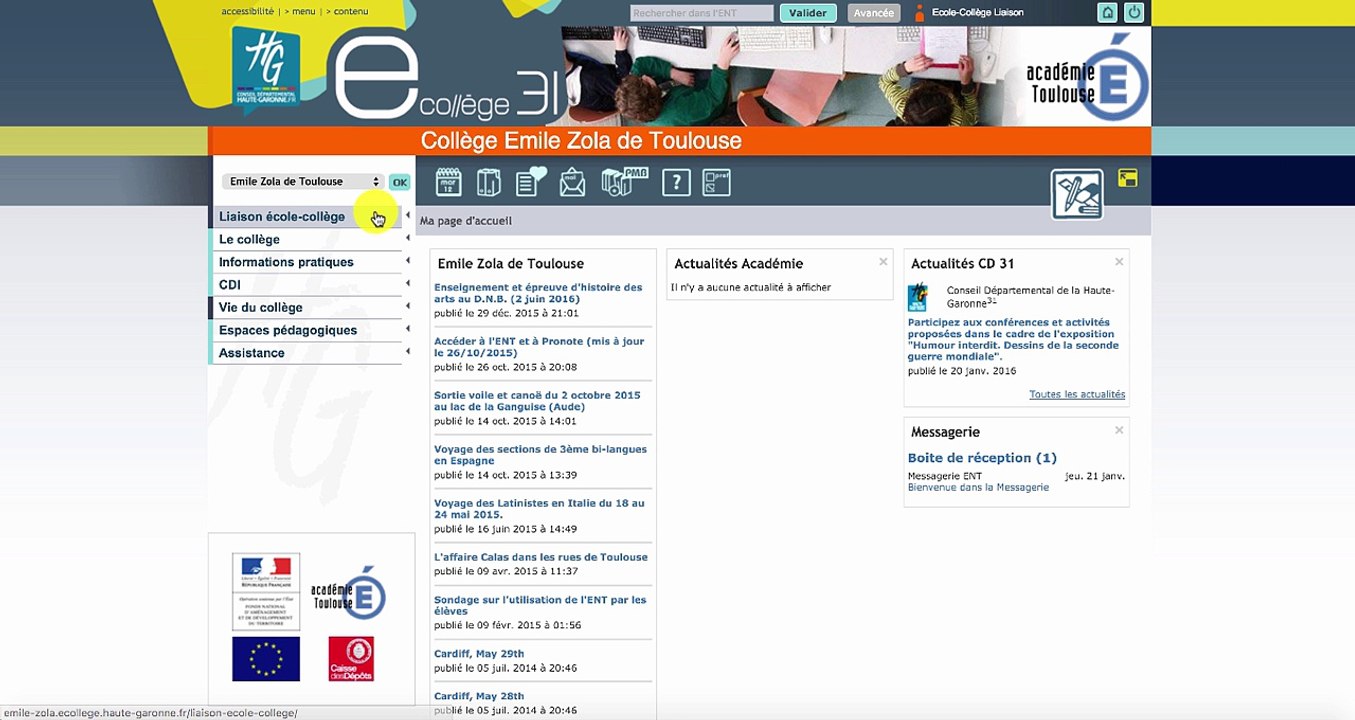Viewport: 1355px width, 720px height.
Task: Open the PMB library catalog icon
Action: click(625, 181)
